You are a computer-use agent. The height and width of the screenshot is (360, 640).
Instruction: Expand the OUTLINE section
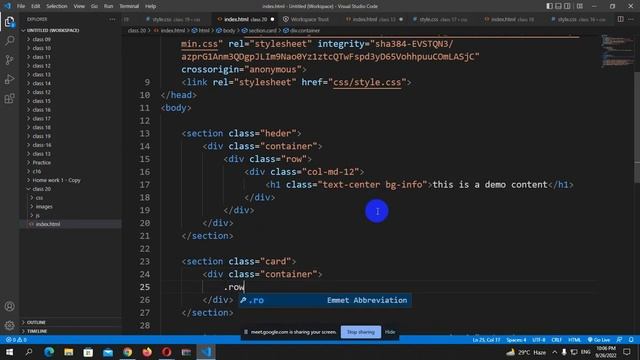coord(36,322)
